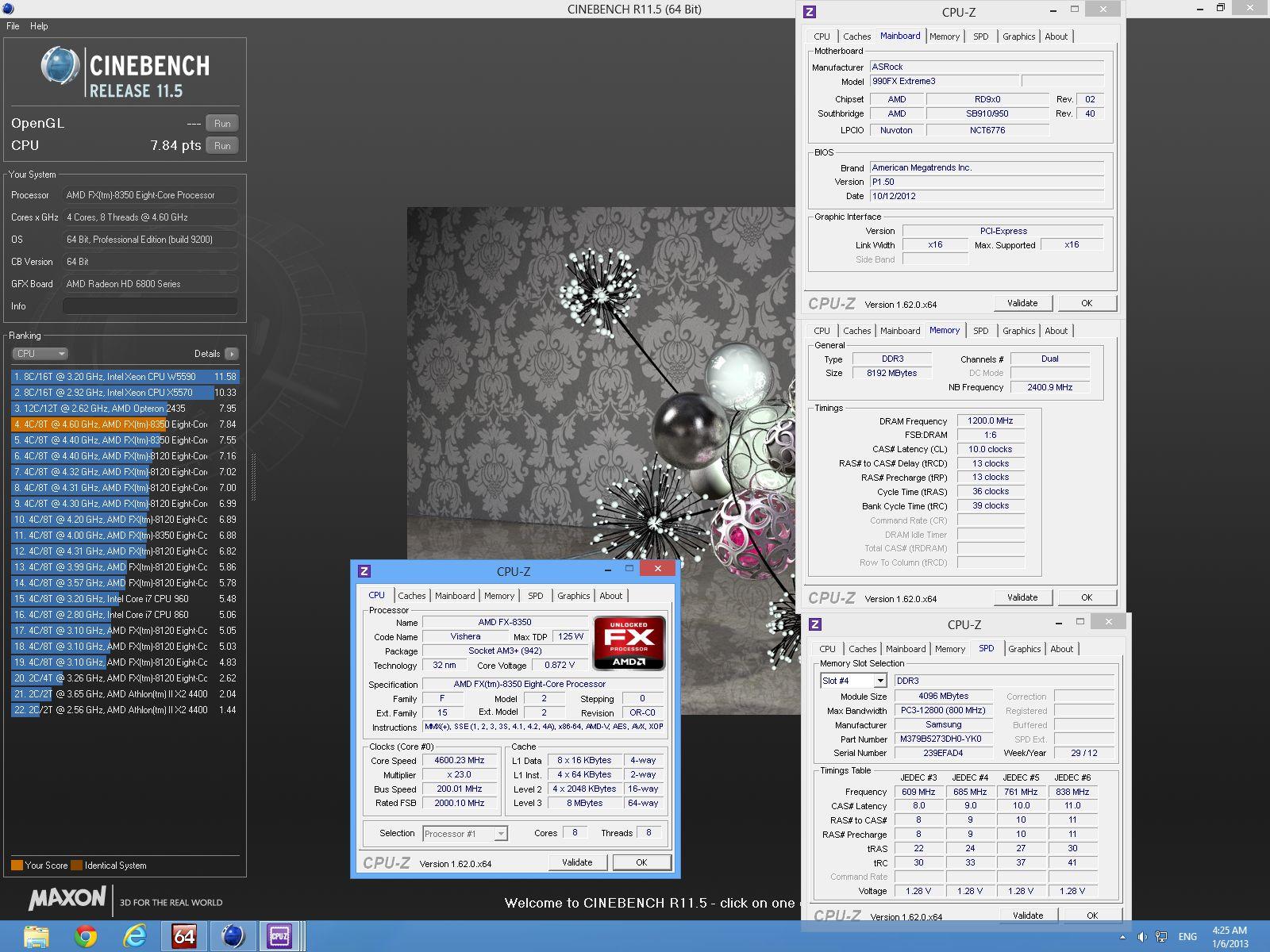Click Validate in the Mainboard CPU-Z window
1270x952 pixels.
(x=1022, y=303)
